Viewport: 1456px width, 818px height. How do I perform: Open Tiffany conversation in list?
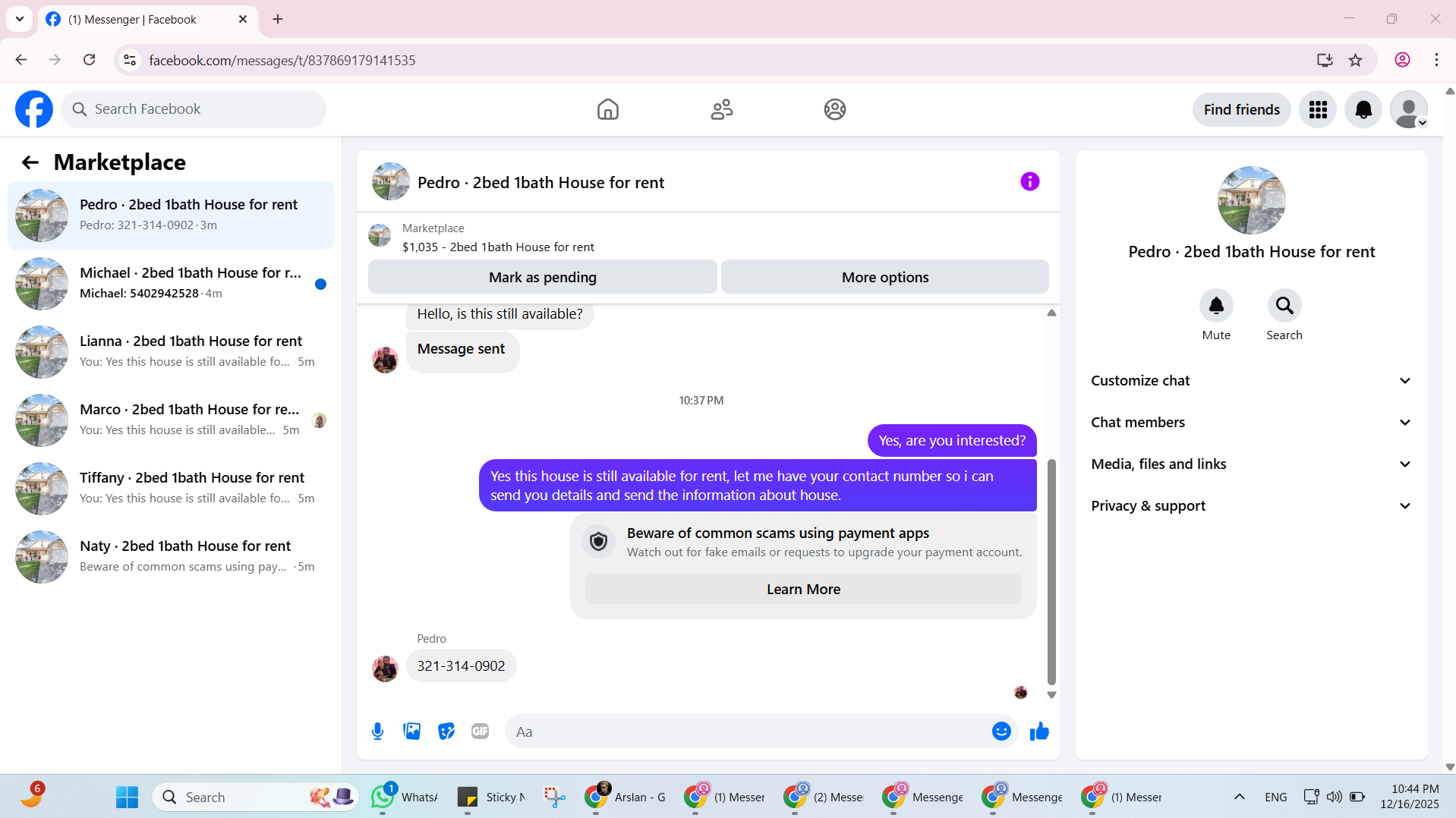[171, 489]
